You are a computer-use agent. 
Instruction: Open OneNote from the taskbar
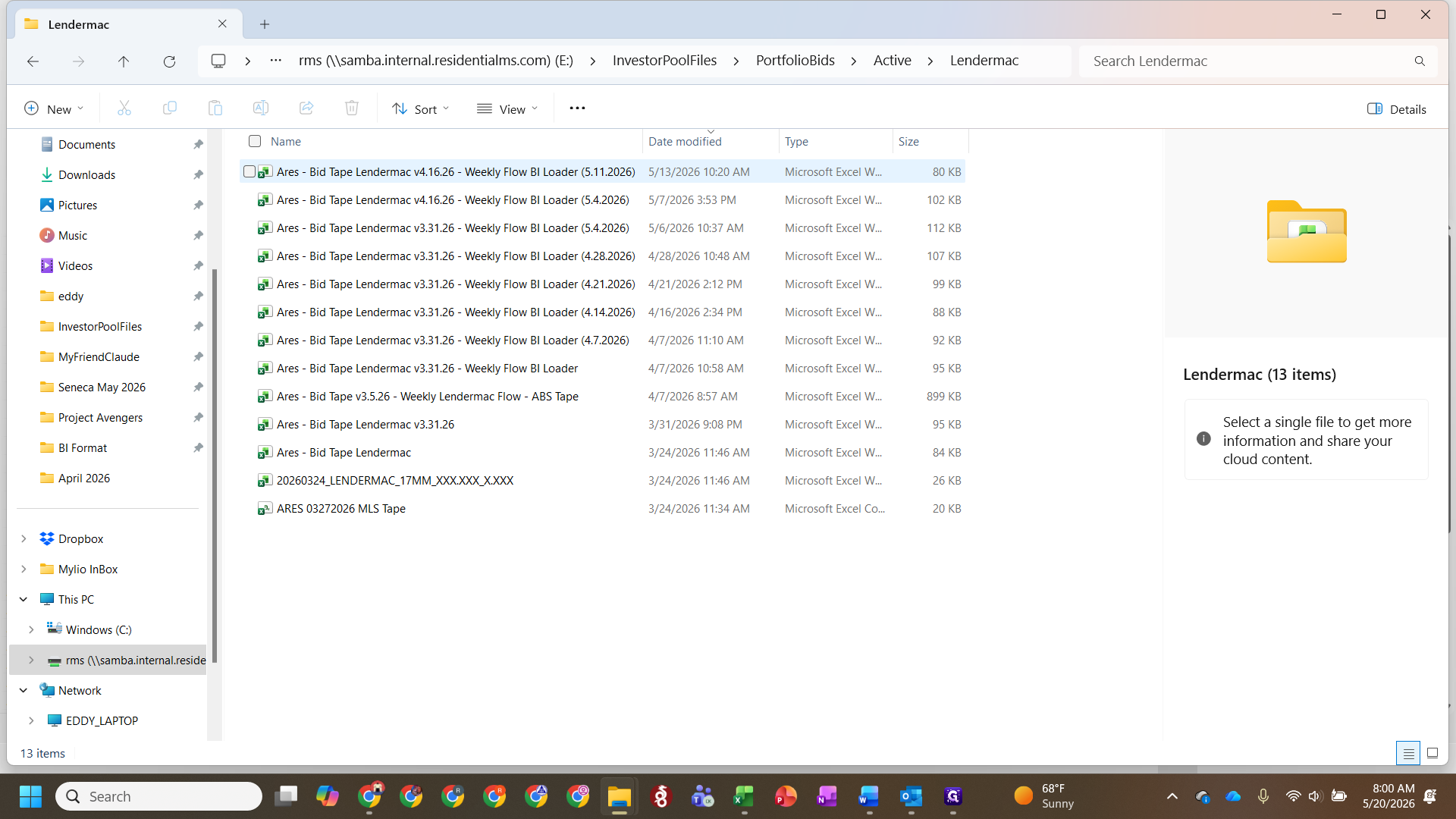pos(827,796)
